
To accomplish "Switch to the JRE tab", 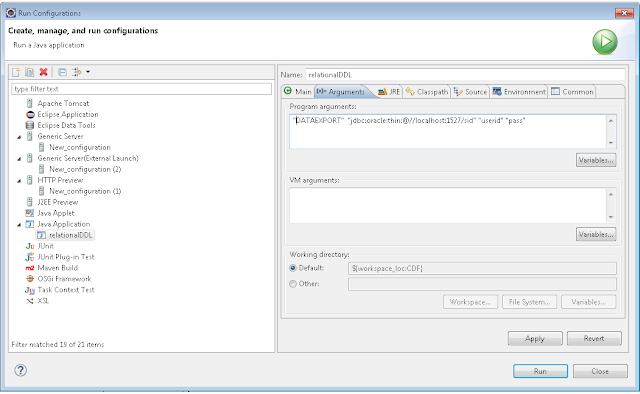I will pos(389,91).
